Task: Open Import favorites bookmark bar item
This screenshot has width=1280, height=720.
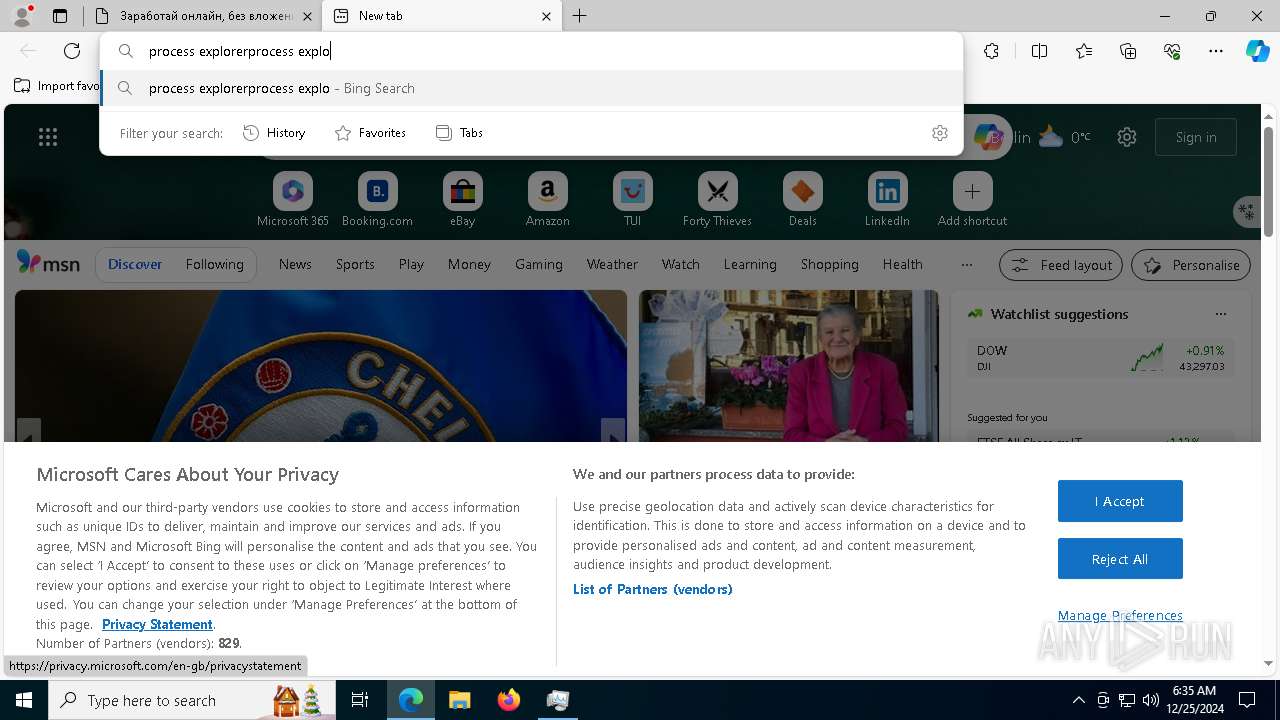Action: tap(57, 86)
